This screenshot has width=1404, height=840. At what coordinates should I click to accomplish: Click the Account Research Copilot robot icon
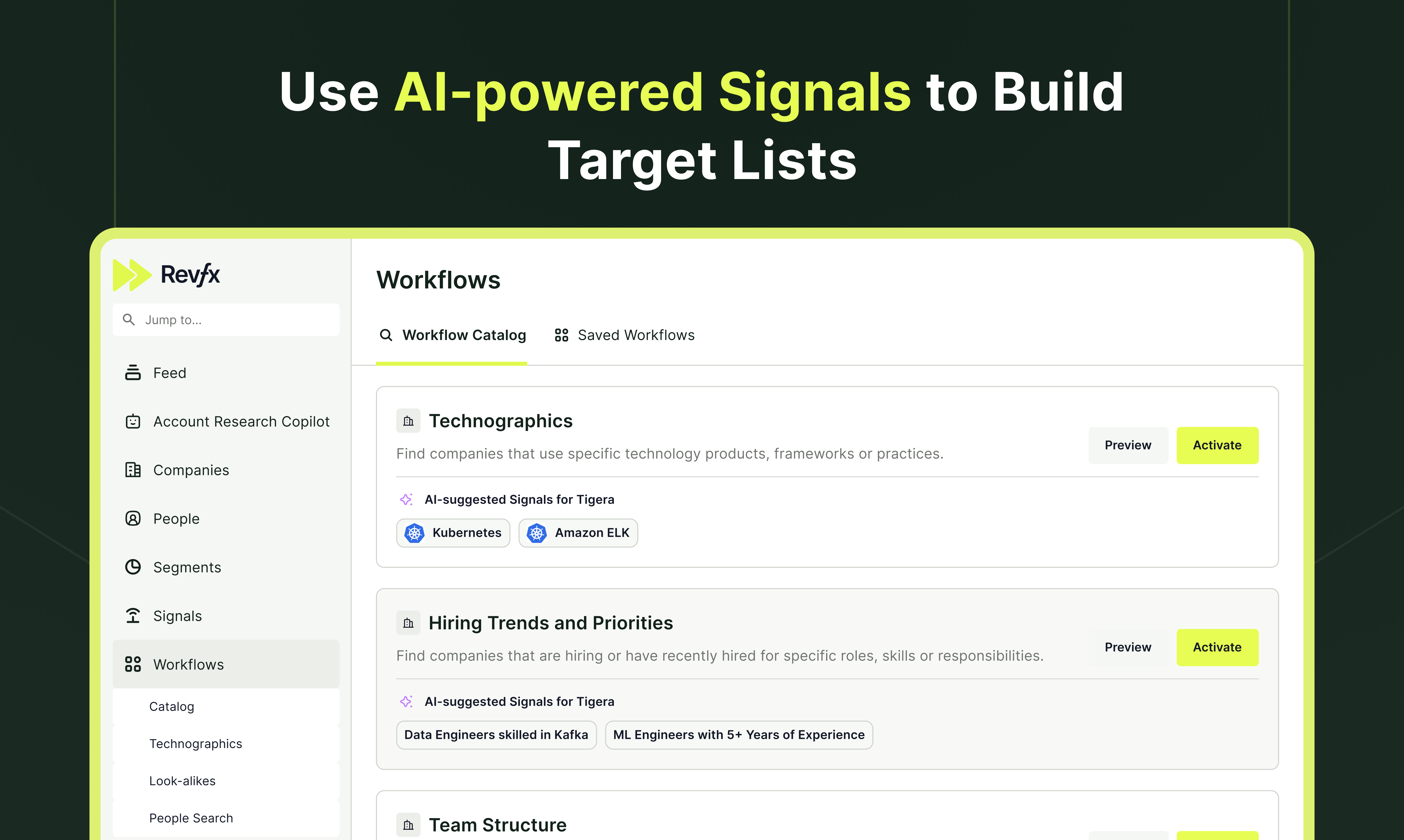(x=133, y=421)
